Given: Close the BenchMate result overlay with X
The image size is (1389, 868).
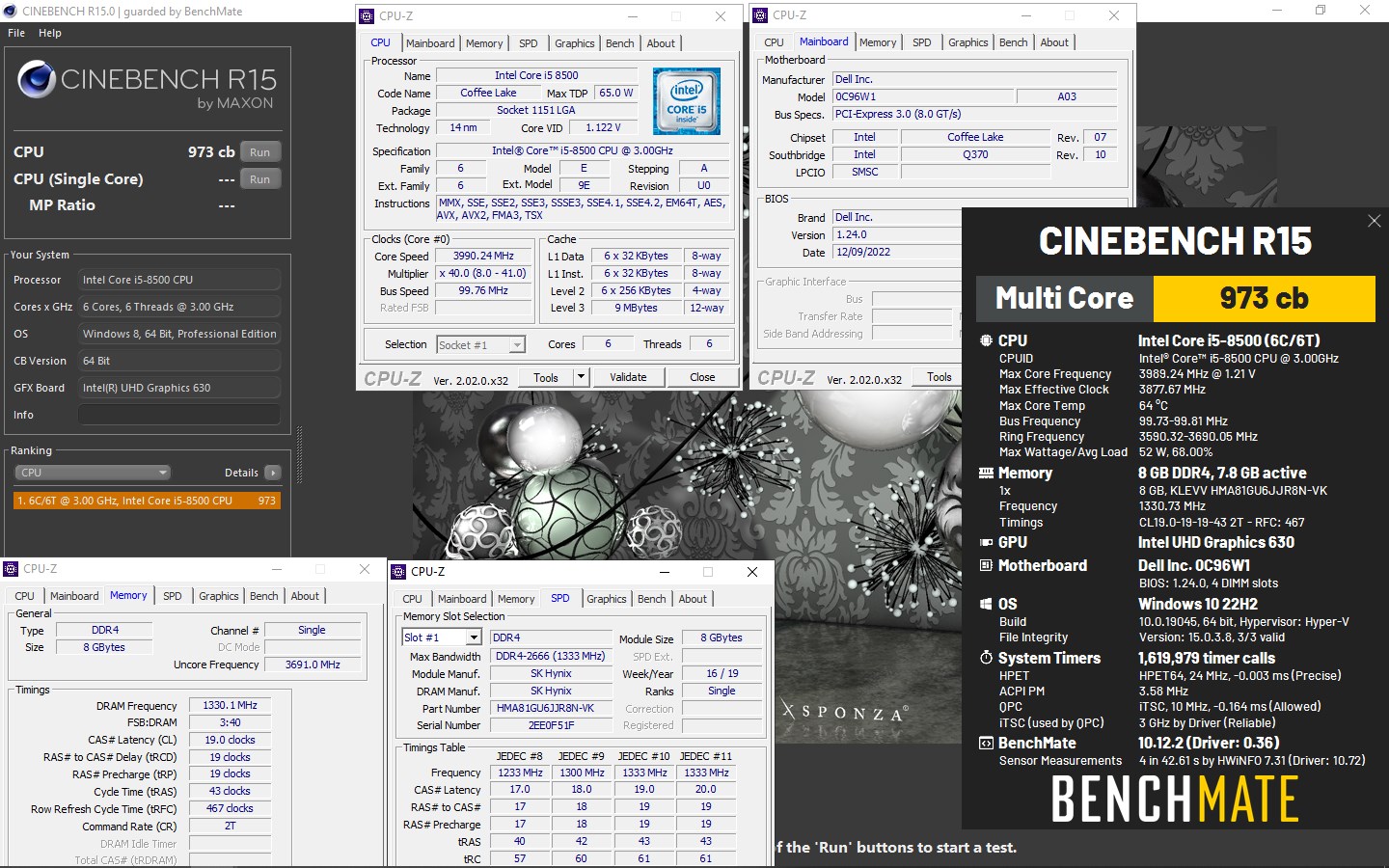Looking at the screenshot, I should [x=1374, y=222].
